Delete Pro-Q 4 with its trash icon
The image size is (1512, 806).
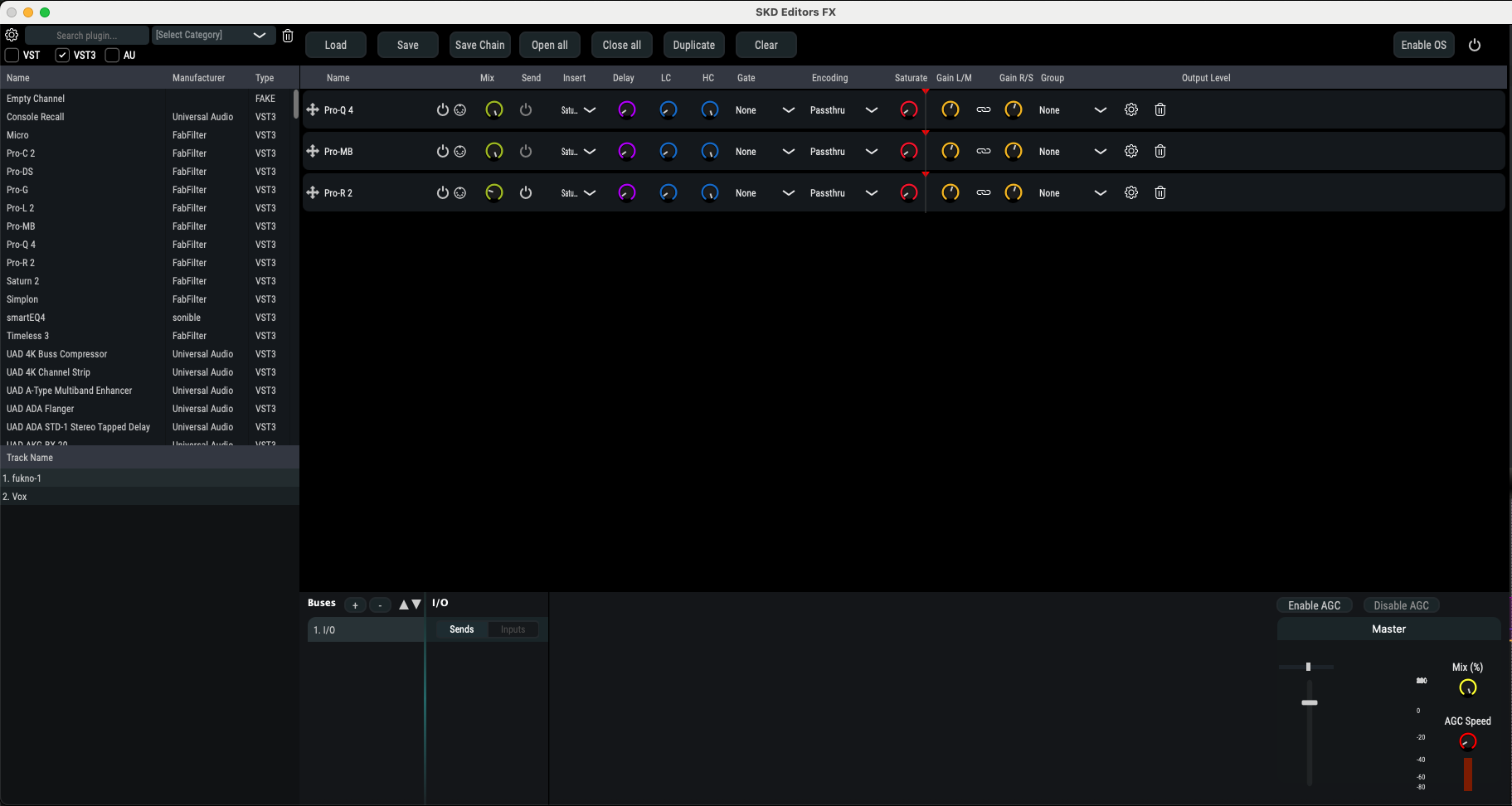[x=1160, y=109]
